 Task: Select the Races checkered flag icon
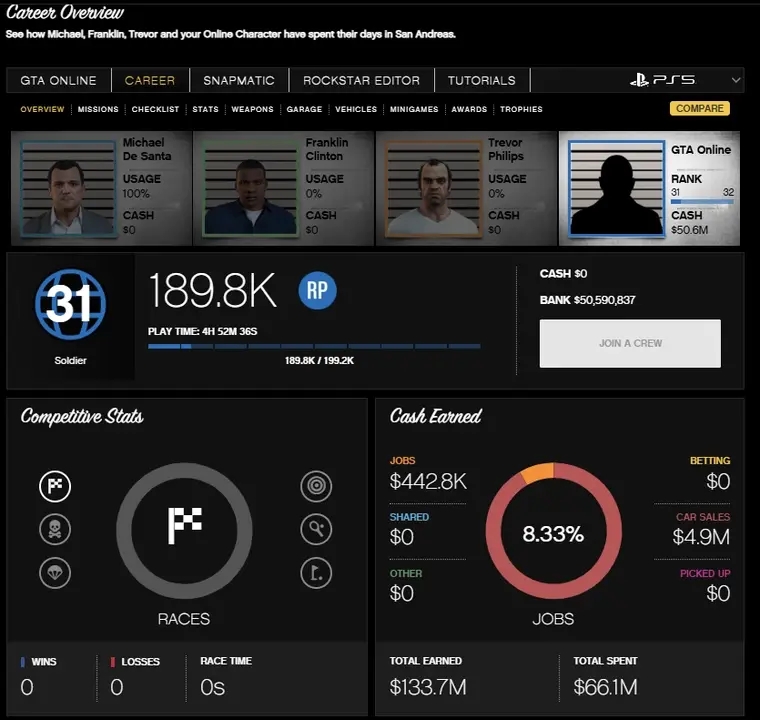click(55, 487)
